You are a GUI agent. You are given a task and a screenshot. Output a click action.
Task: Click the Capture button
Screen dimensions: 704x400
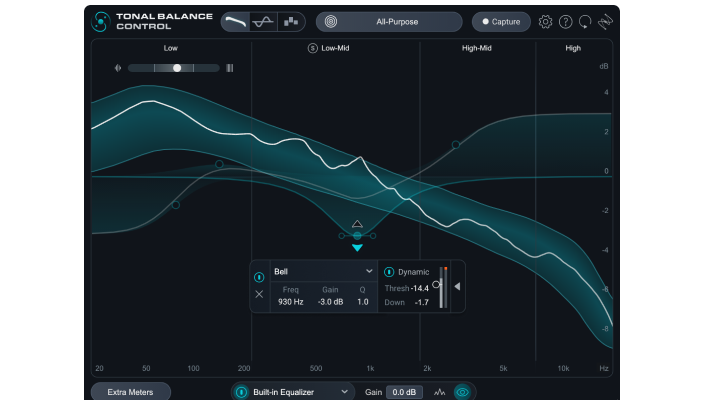[x=503, y=21]
